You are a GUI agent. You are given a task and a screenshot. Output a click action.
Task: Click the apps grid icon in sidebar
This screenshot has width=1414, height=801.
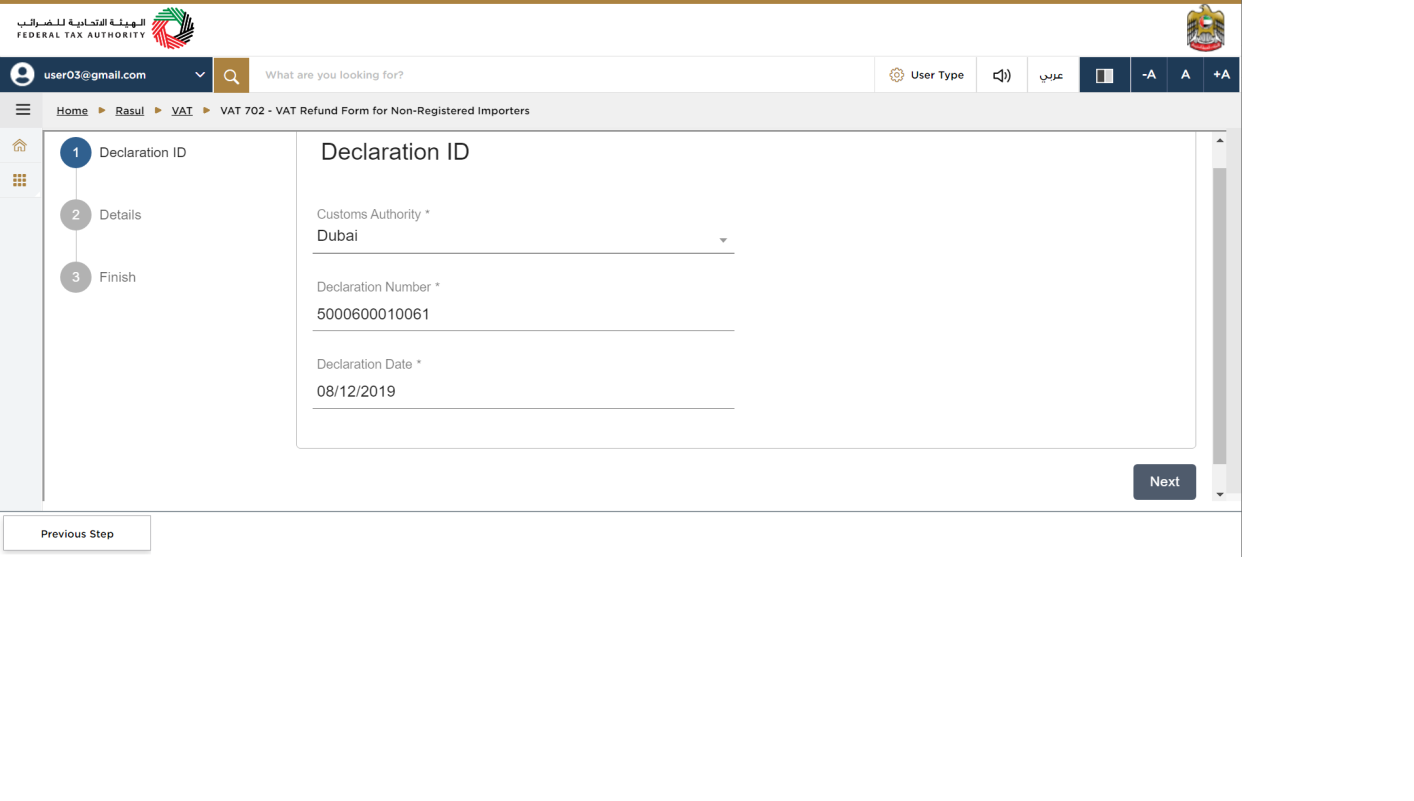[19, 181]
